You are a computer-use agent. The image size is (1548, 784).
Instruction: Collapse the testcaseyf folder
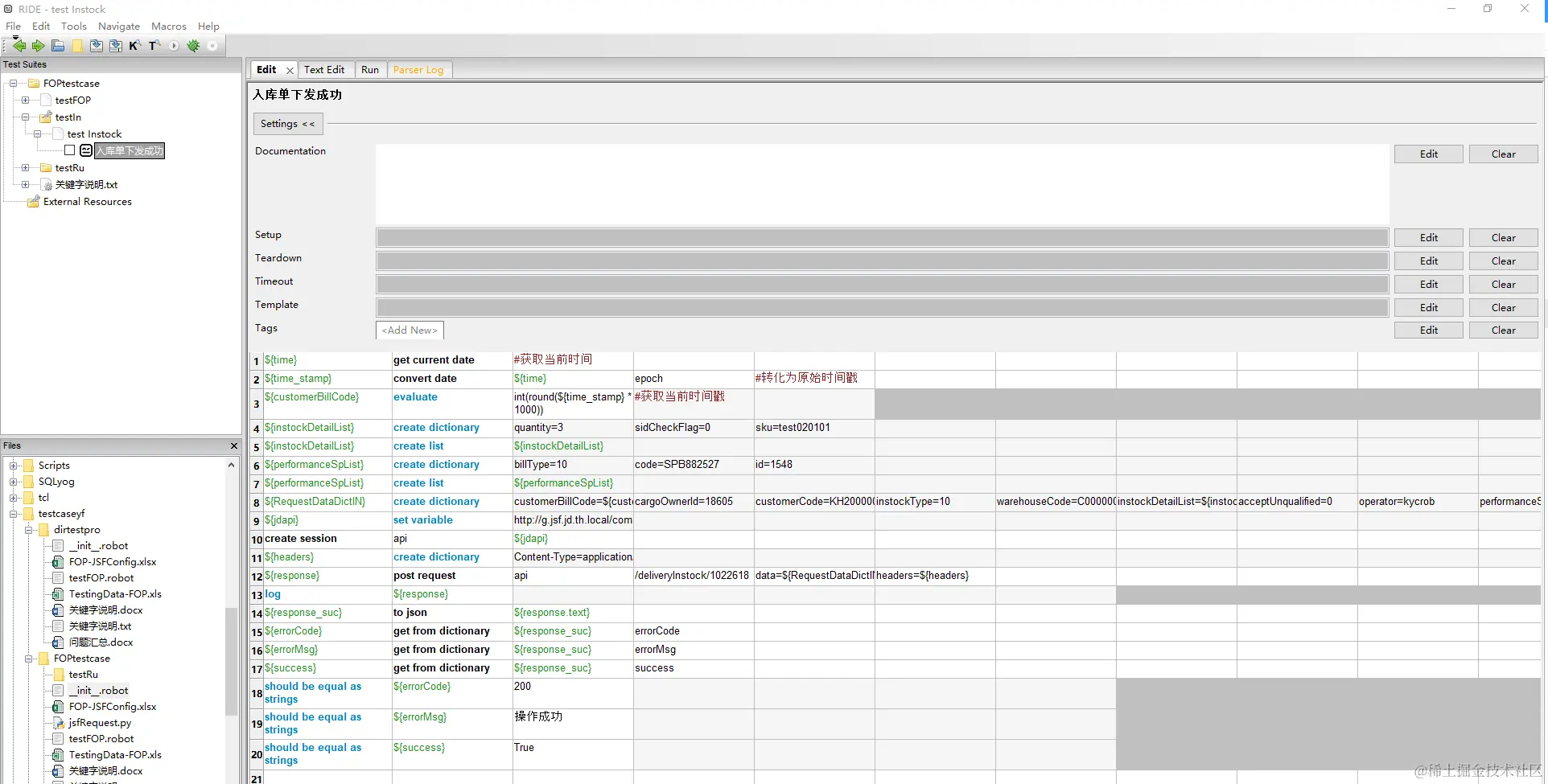point(13,514)
